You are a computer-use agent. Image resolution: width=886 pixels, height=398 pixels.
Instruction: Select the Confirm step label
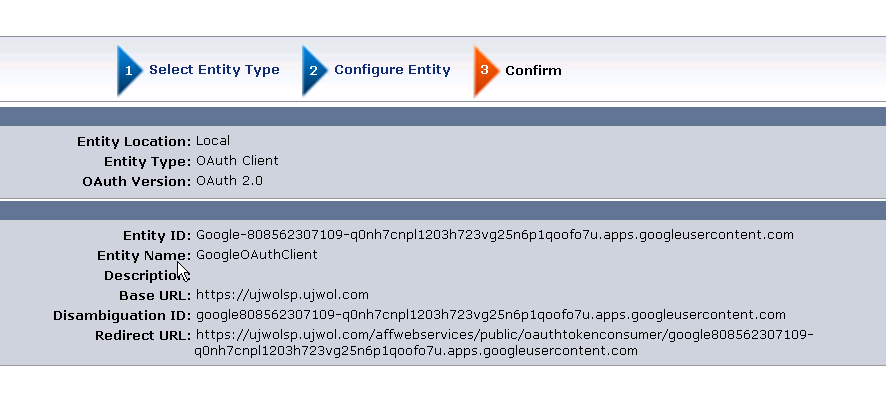pos(533,71)
